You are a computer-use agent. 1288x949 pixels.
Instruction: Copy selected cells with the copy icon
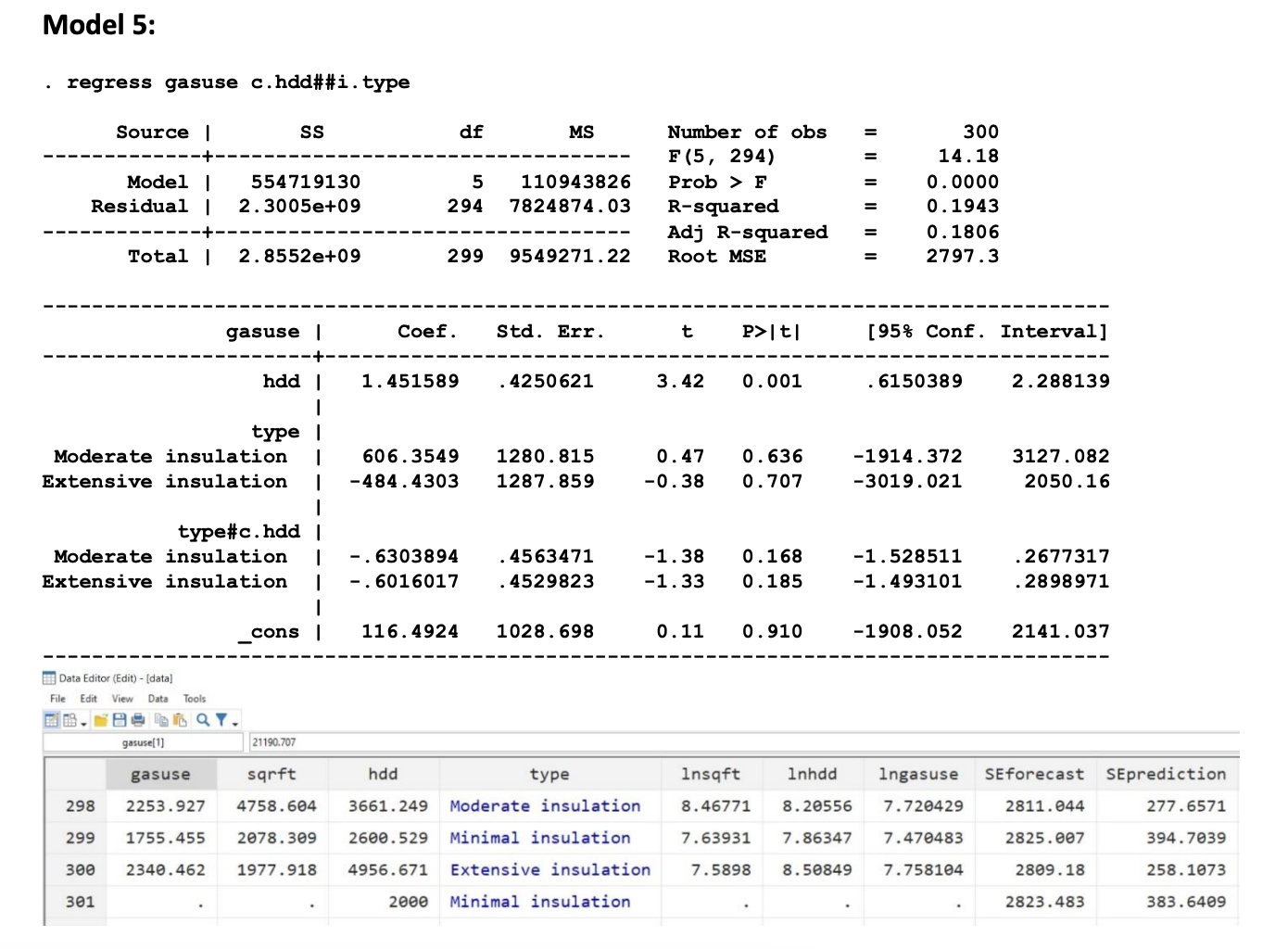point(161,719)
